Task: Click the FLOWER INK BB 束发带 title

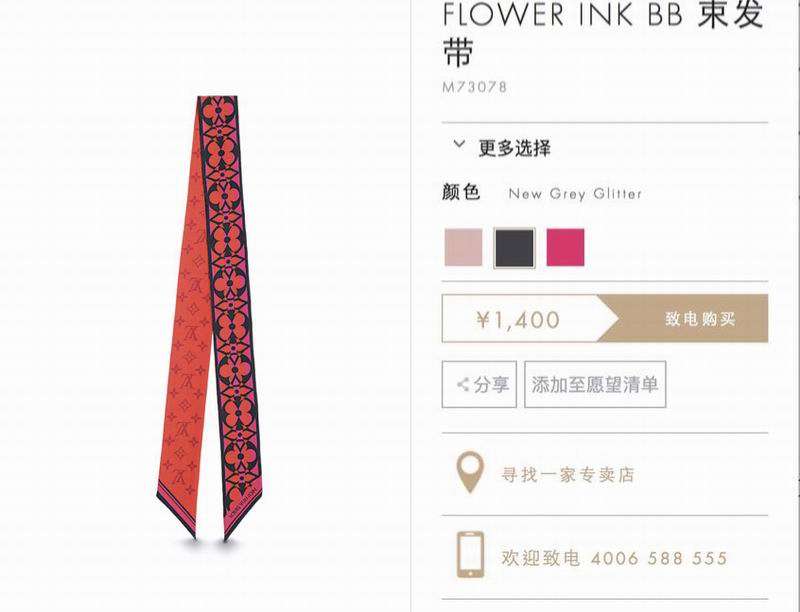Action: click(x=604, y=32)
